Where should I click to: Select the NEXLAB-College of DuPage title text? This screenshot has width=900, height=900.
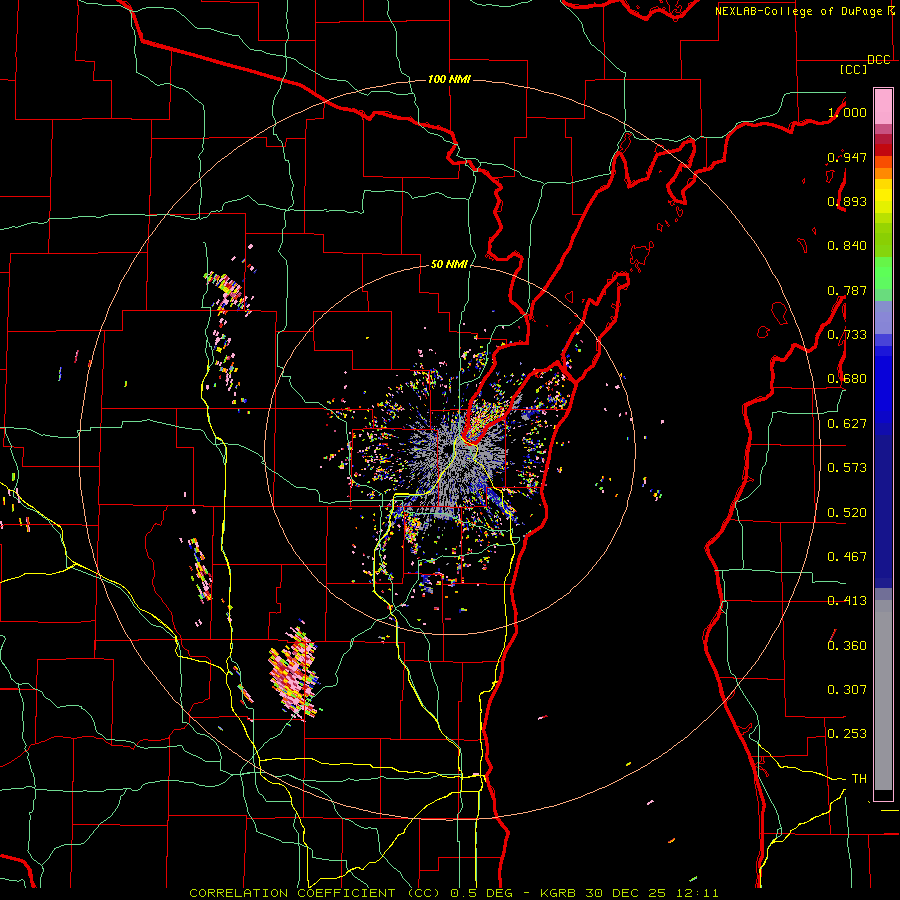[x=798, y=11]
